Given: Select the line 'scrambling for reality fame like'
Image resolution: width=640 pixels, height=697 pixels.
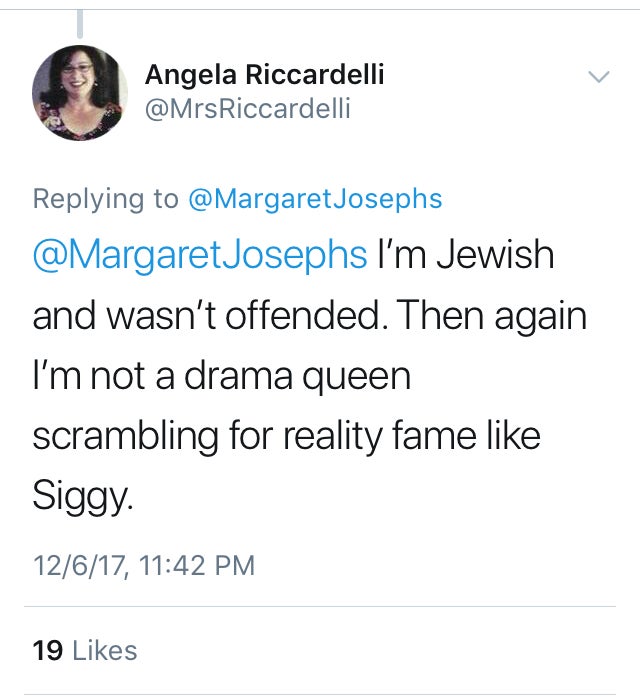Looking at the screenshot, I should (287, 436).
